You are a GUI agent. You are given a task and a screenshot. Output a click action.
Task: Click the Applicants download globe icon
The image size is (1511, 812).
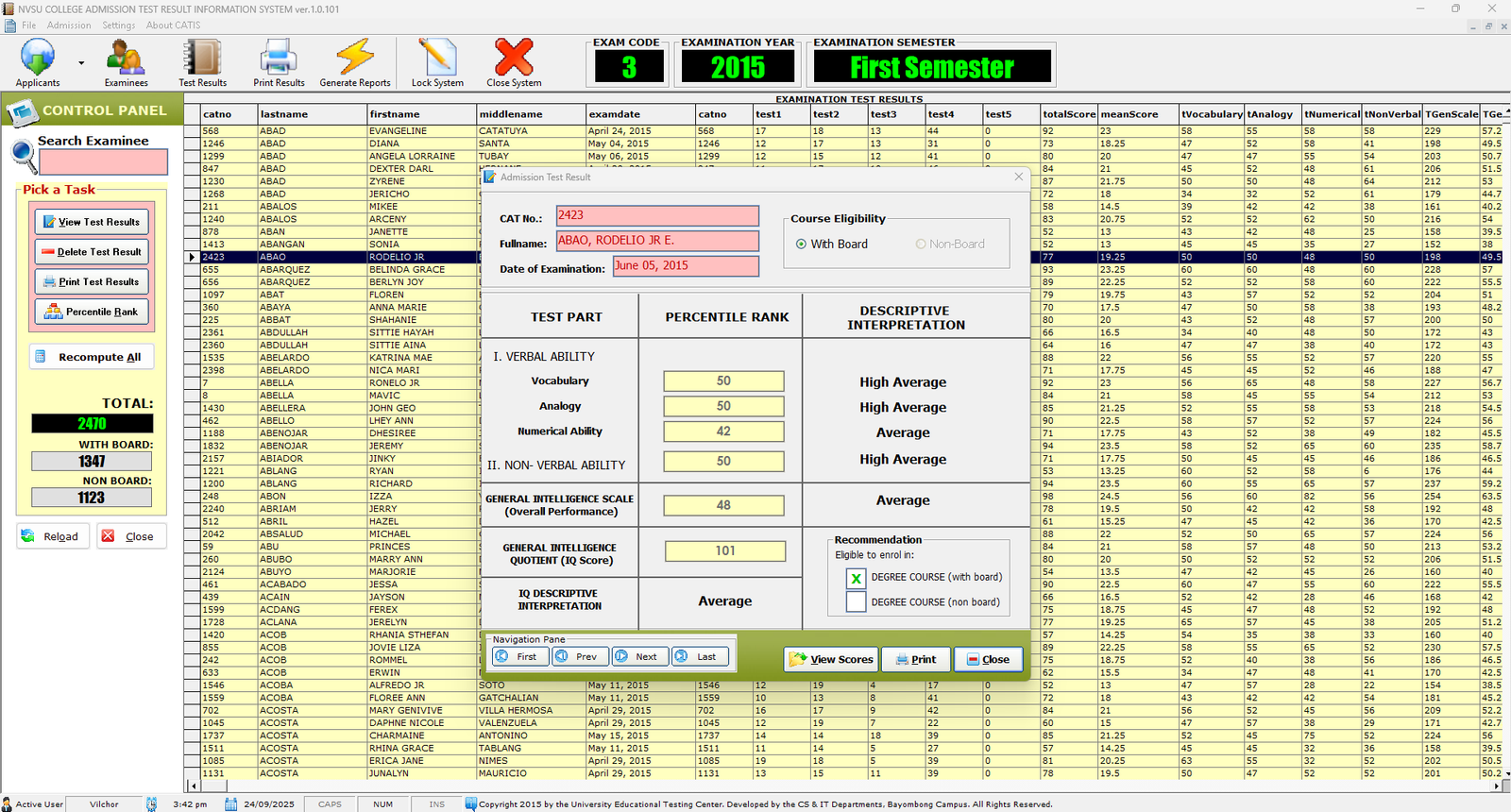(37, 59)
